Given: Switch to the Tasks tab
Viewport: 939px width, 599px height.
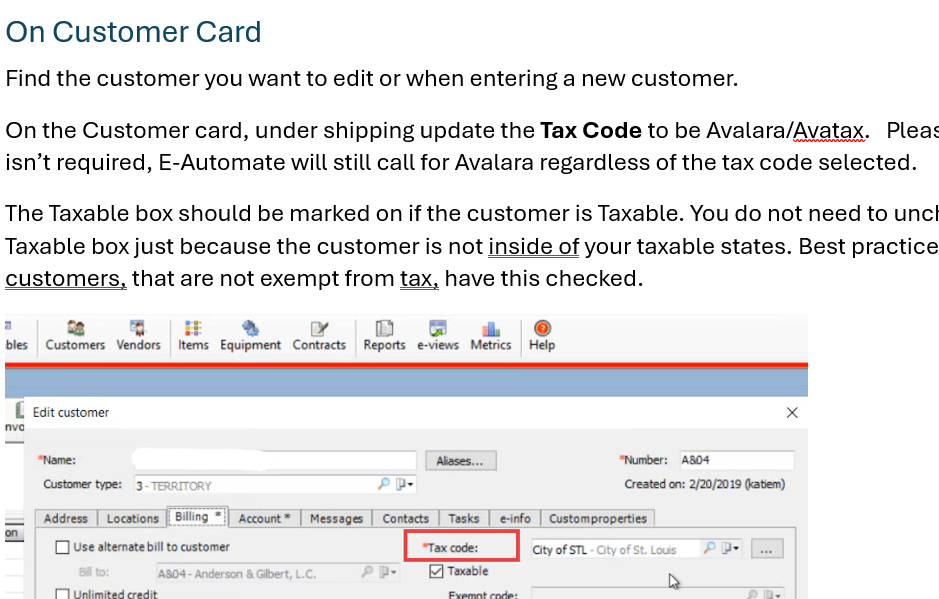Looking at the screenshot, I should pos(464,518).
